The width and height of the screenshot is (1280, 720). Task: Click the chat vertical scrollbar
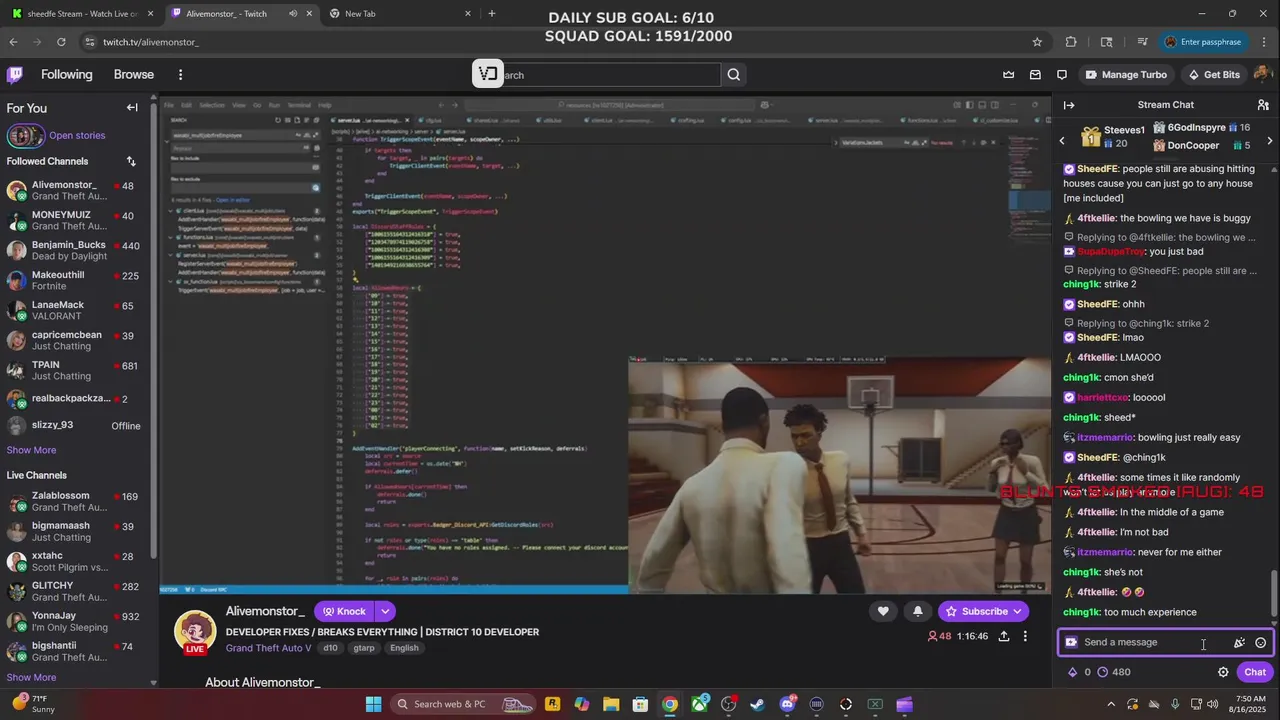point(1273,595)
